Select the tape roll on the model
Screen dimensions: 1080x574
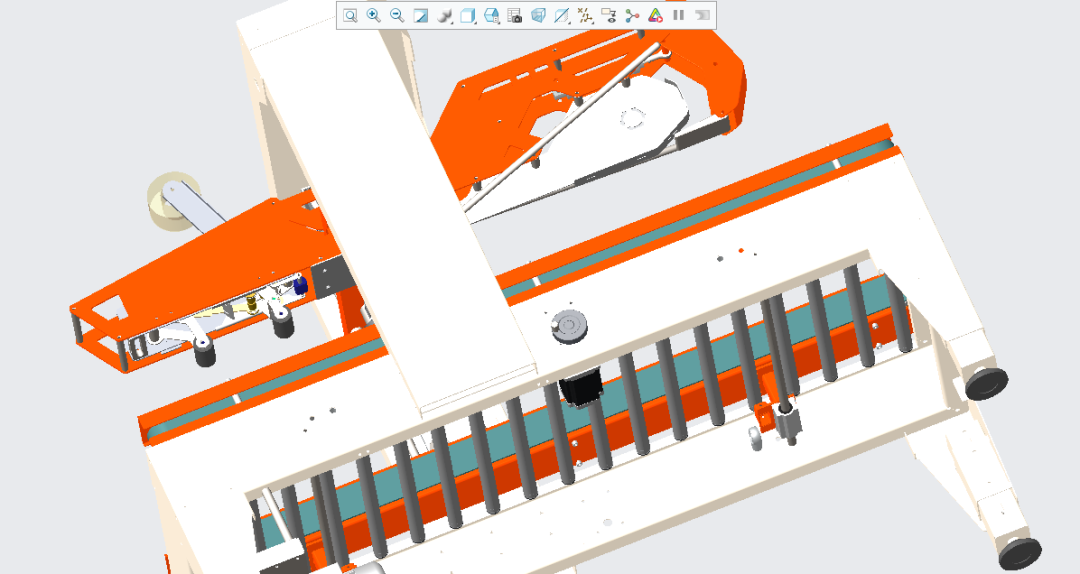pos(174,201)
